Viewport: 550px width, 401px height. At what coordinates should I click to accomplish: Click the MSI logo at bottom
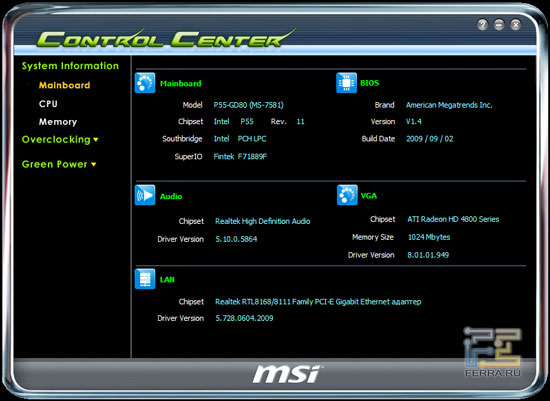point(287,374)
